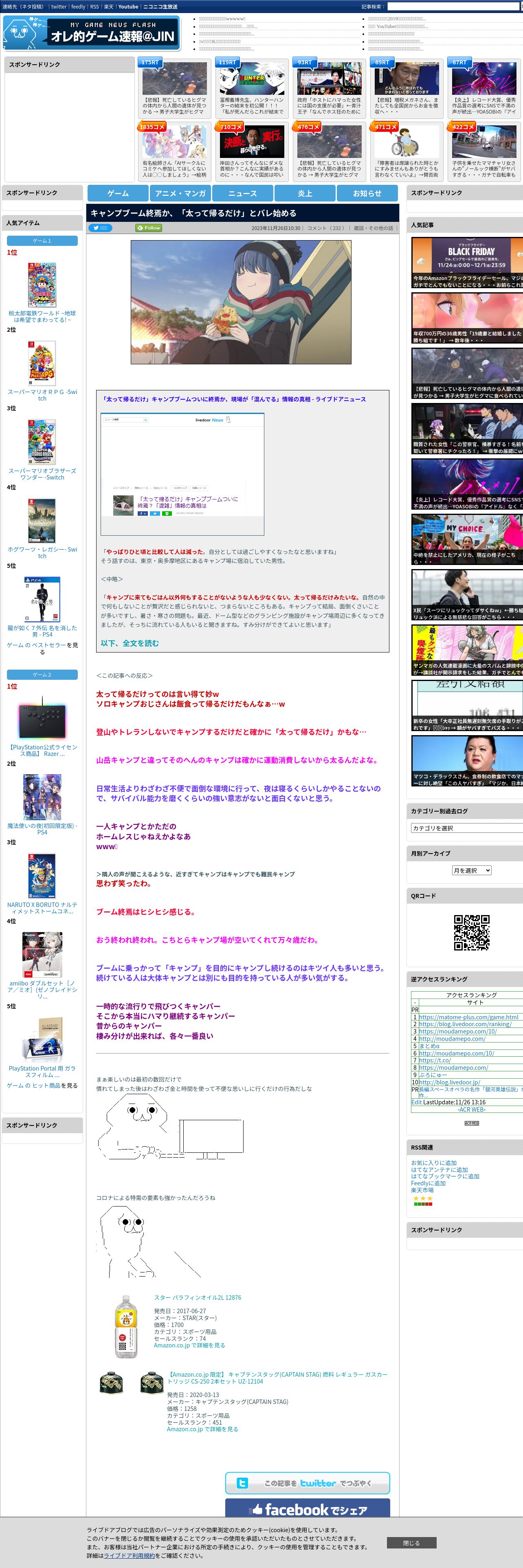Select the ゲーム navigation tab
Image resolution: width=523 pixels, height=1568 pixels.
pyautogui.click(x=118, y=193)
